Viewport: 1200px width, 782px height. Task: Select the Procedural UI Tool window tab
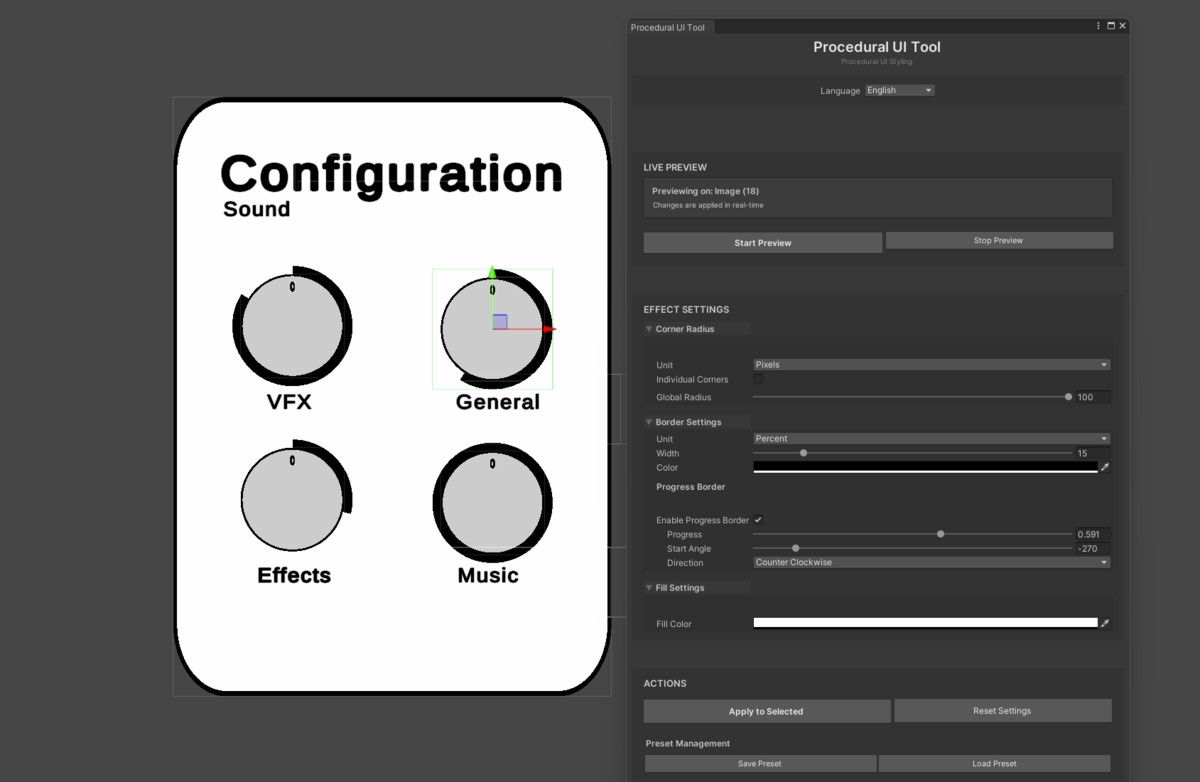tap(668, 27)
